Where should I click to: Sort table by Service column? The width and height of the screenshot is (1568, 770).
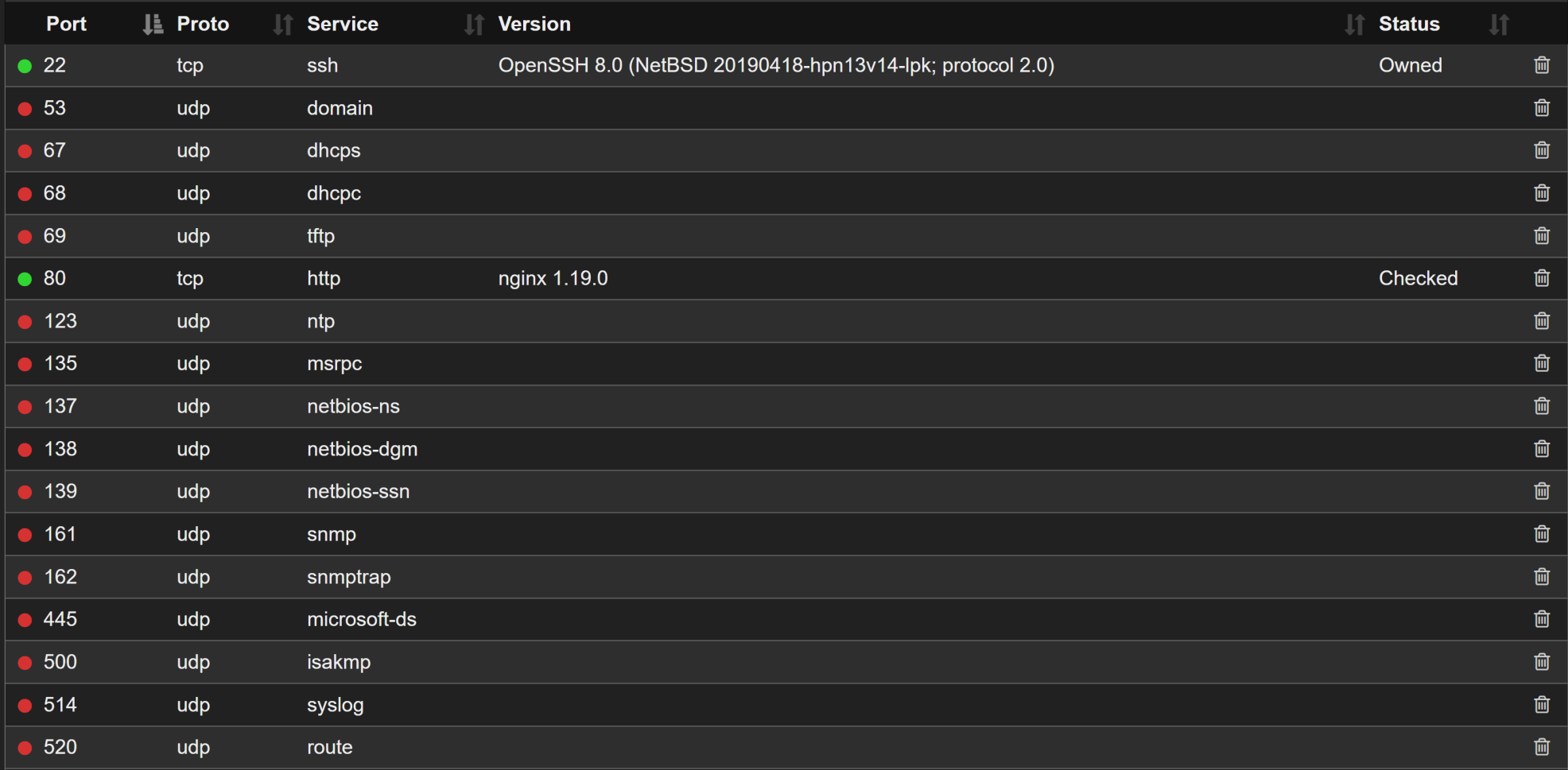click(x=474, y=25)
